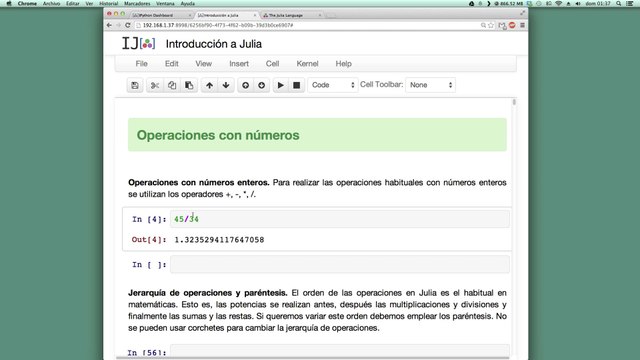This screenshot has height=360, width=640.
Task: Click the IJ notebook logo
Action: pos(139,43)
